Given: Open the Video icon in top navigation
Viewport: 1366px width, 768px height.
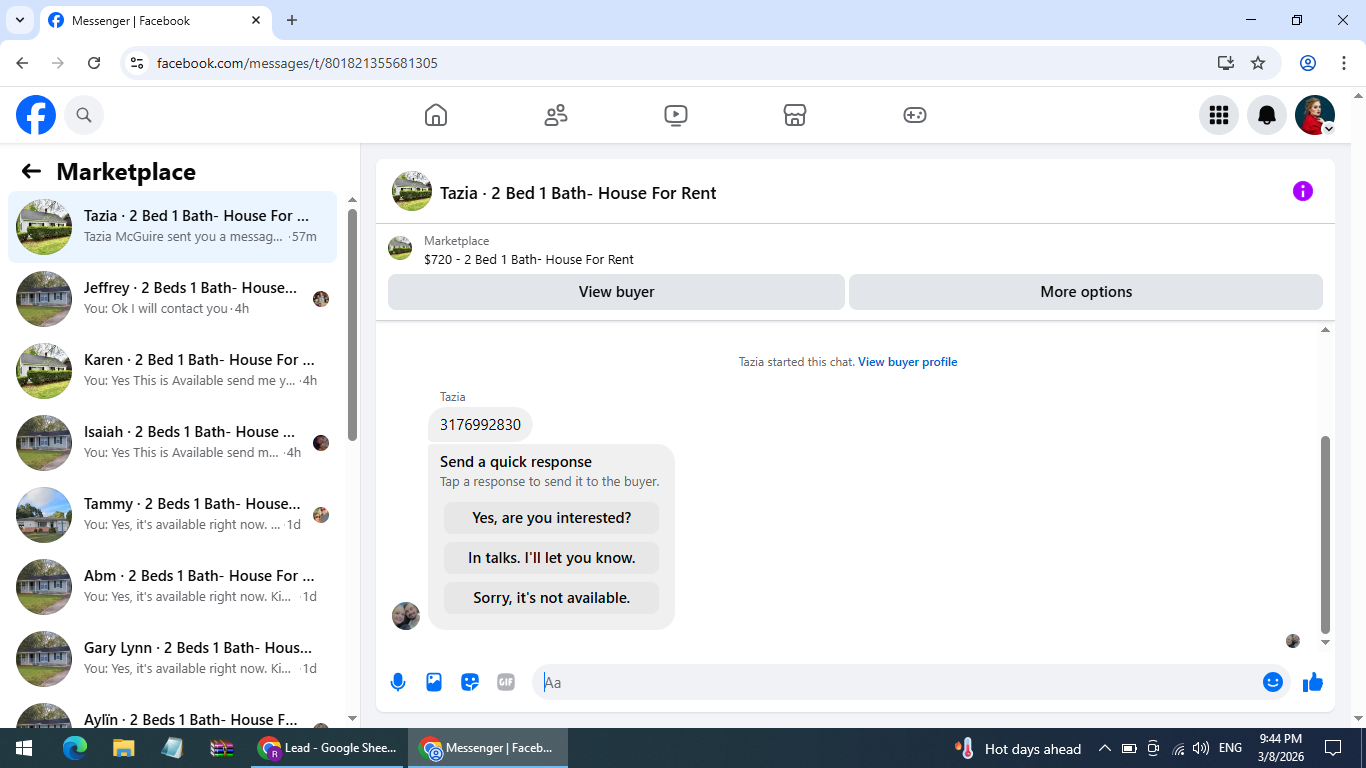Looking at the screenshot, I should point(675,115).
